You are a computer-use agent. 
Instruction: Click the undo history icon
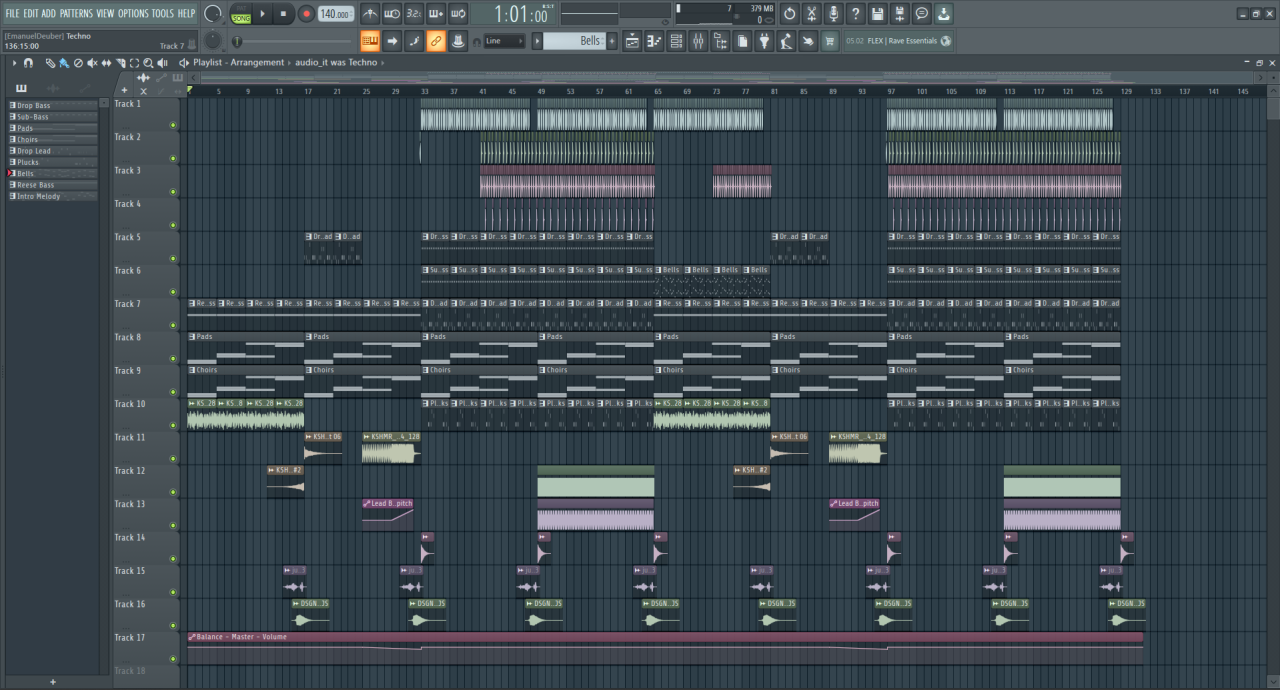[790, 14]
